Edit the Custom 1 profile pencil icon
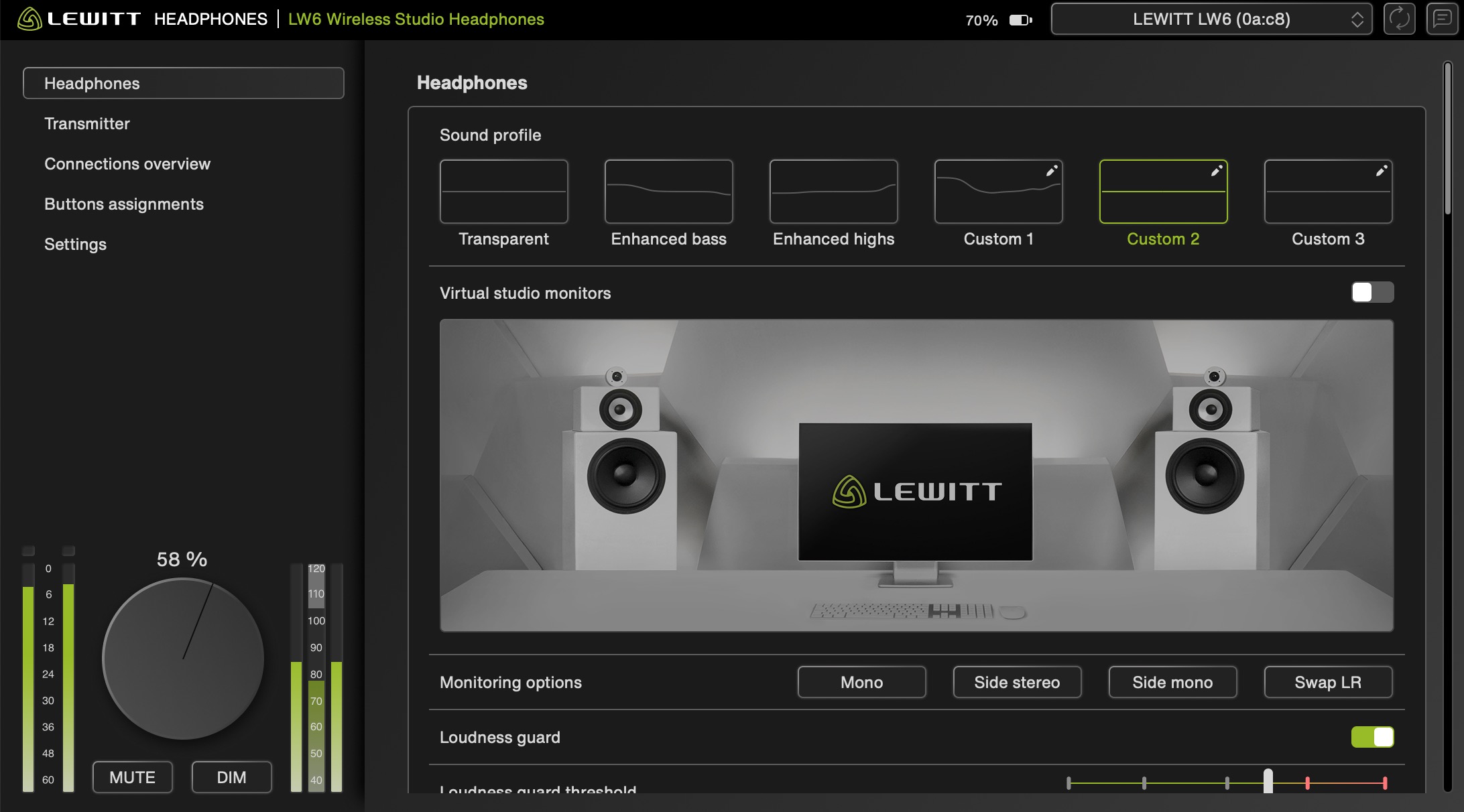 tap(1052, 171)
